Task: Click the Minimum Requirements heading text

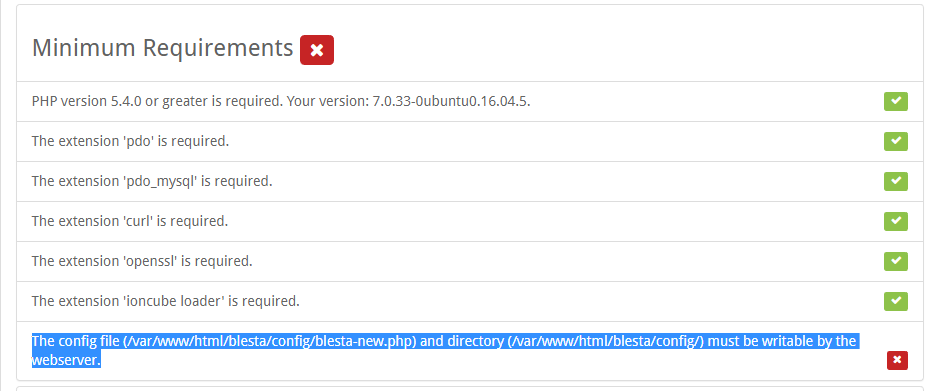Action: 162,48
